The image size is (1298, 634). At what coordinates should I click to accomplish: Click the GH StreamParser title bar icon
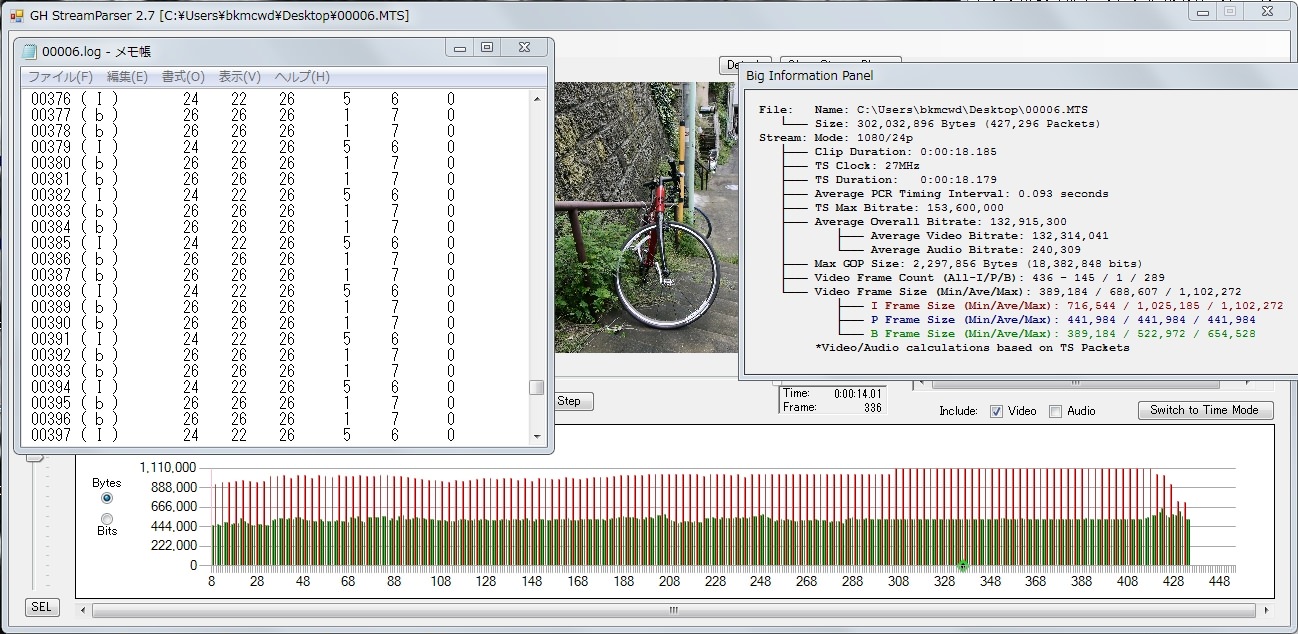click(x=16, y=15)
